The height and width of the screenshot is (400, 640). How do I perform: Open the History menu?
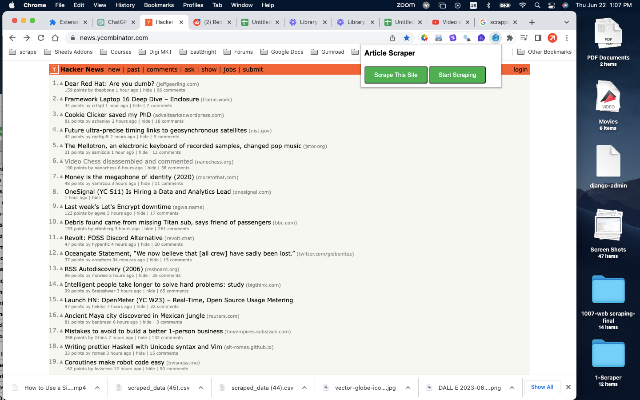click(125, 5)
